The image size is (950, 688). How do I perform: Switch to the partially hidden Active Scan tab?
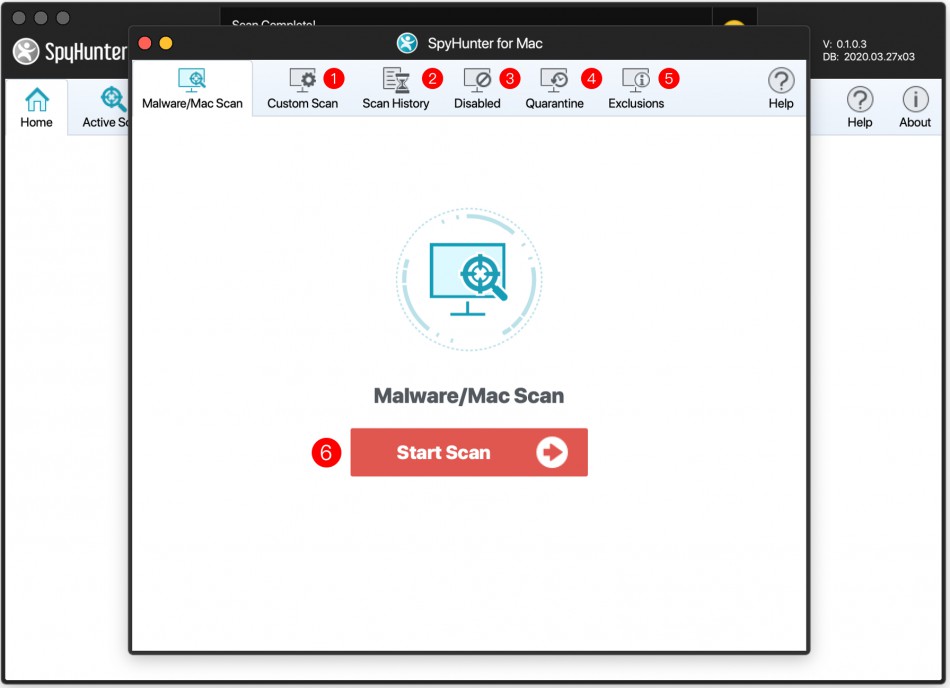[x=106, y=107]
